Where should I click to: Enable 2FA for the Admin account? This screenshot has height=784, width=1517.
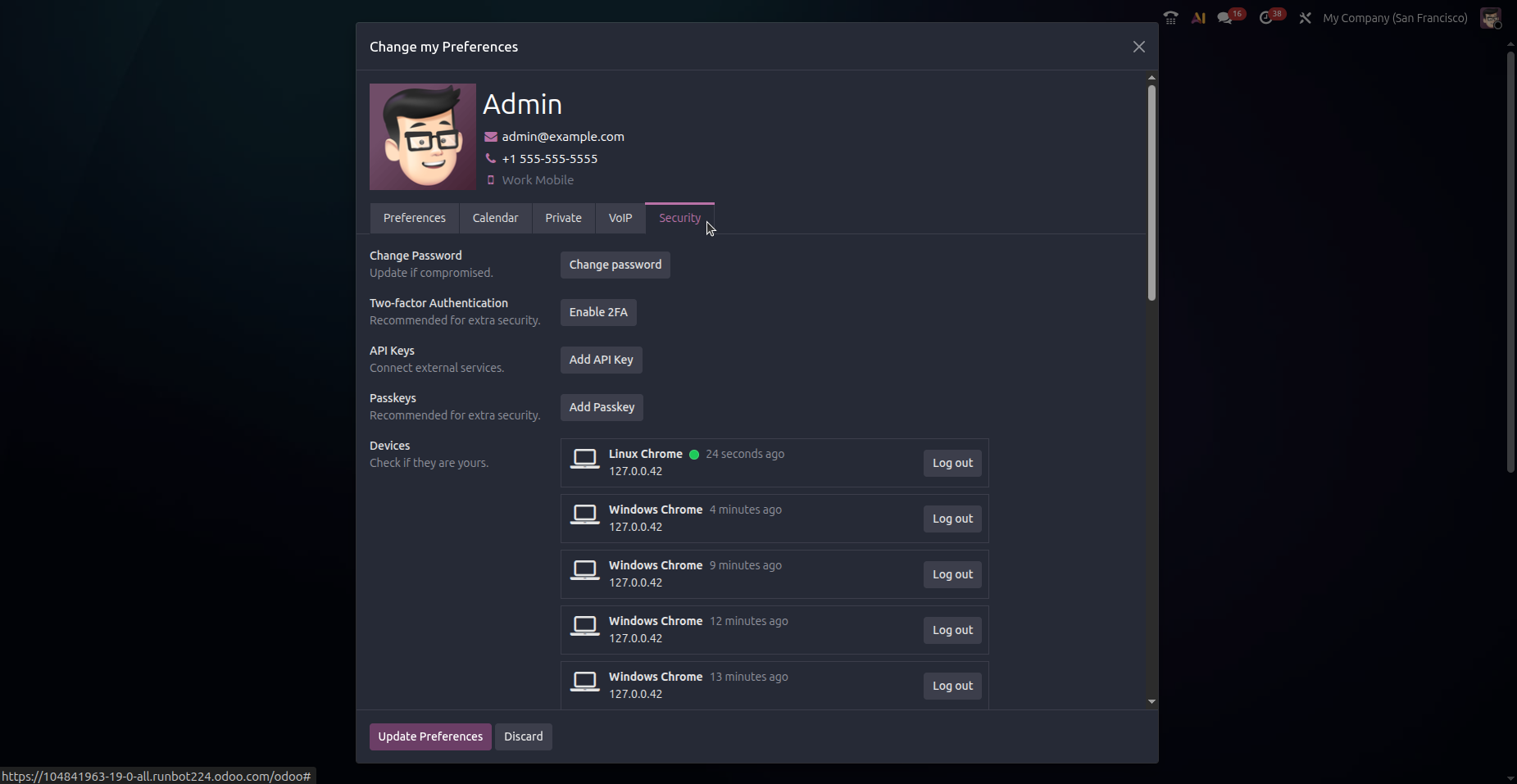(x=597, y=312)
